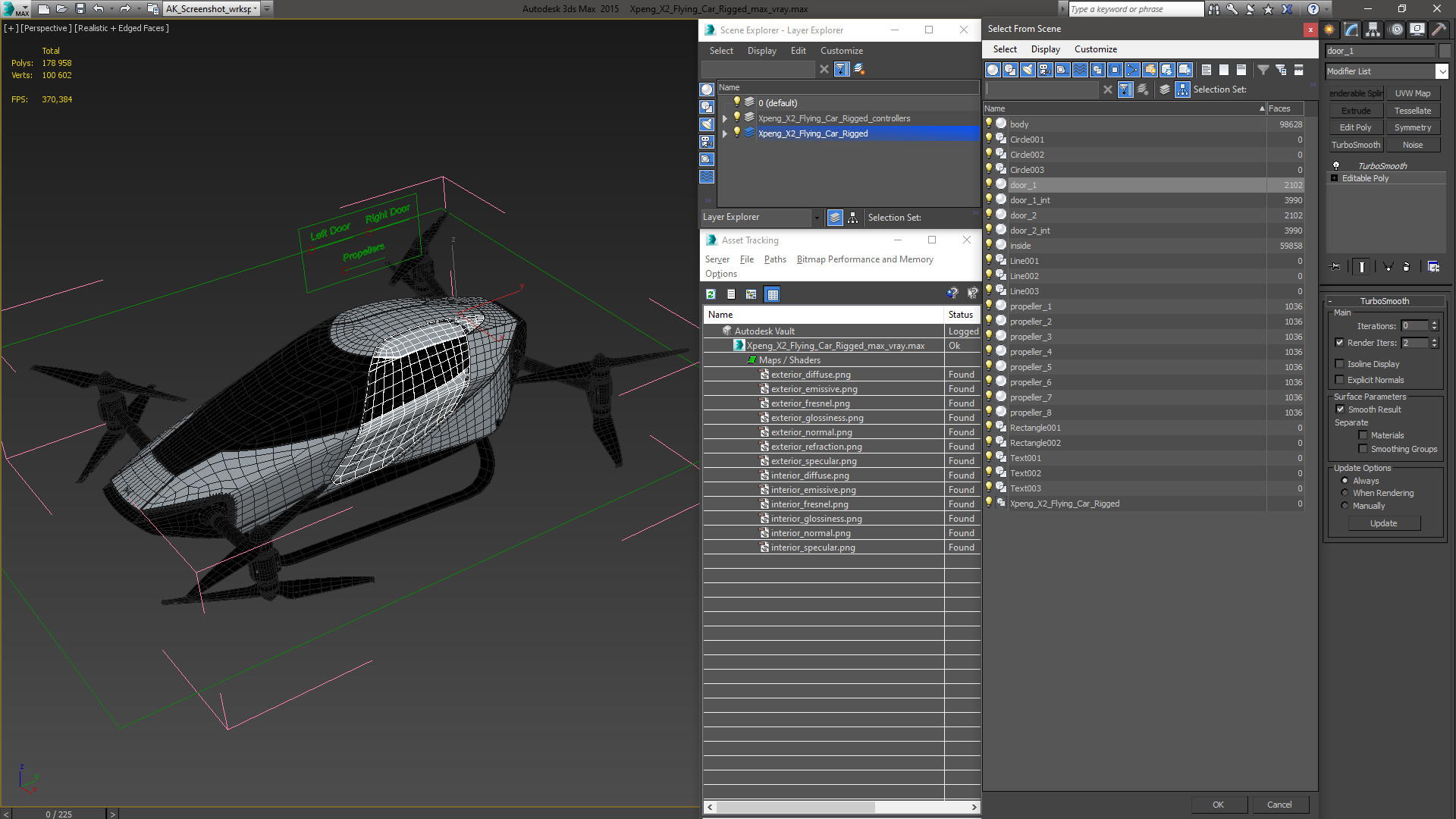Expand Xpeng_X2_Flying_Car_Rigged_controllers layer
Image resolution: width=1456 pixels, height=819 pixels.
click(x=725, y=118)
